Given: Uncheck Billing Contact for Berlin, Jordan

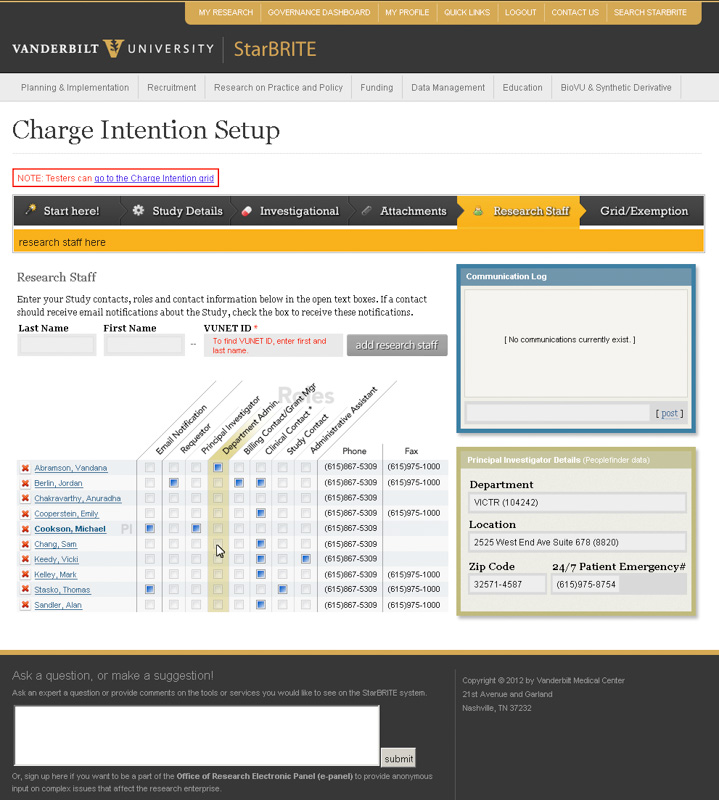Looking at the screenshot, I should click(239, 483).
